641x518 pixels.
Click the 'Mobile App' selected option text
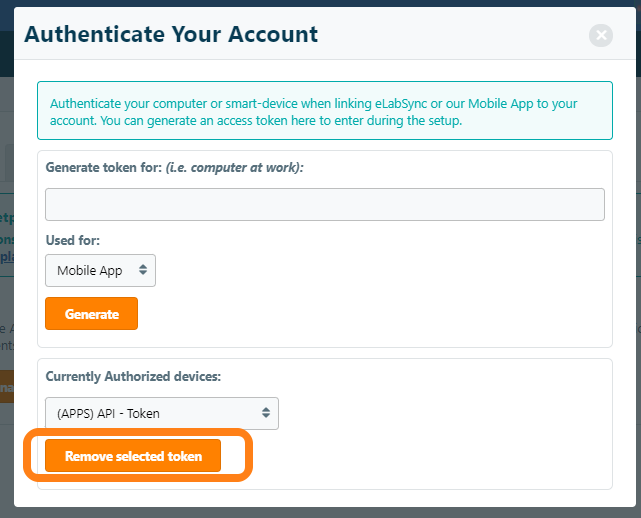[89, 270]
